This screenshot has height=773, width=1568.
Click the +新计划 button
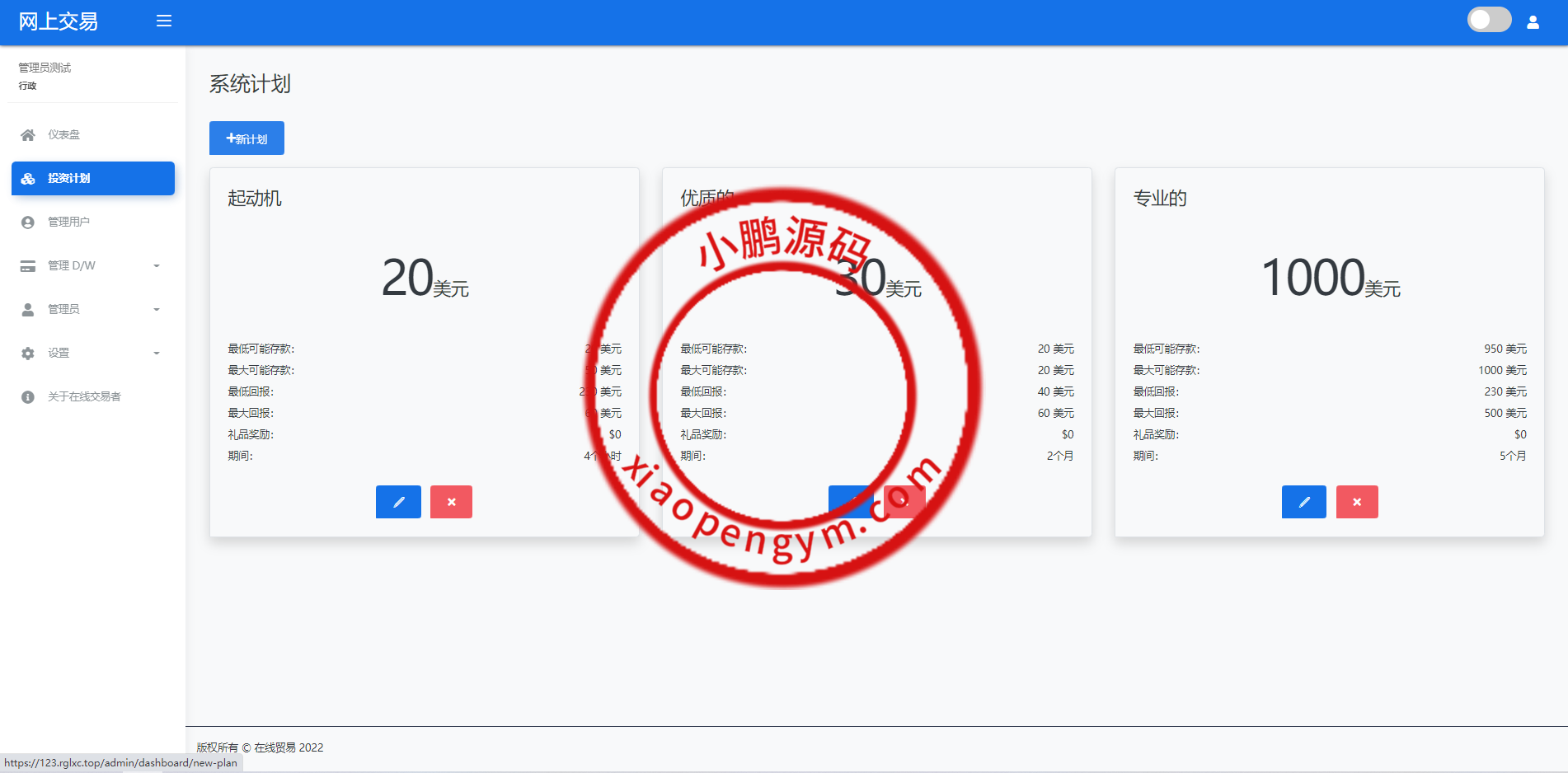(246, 138)
